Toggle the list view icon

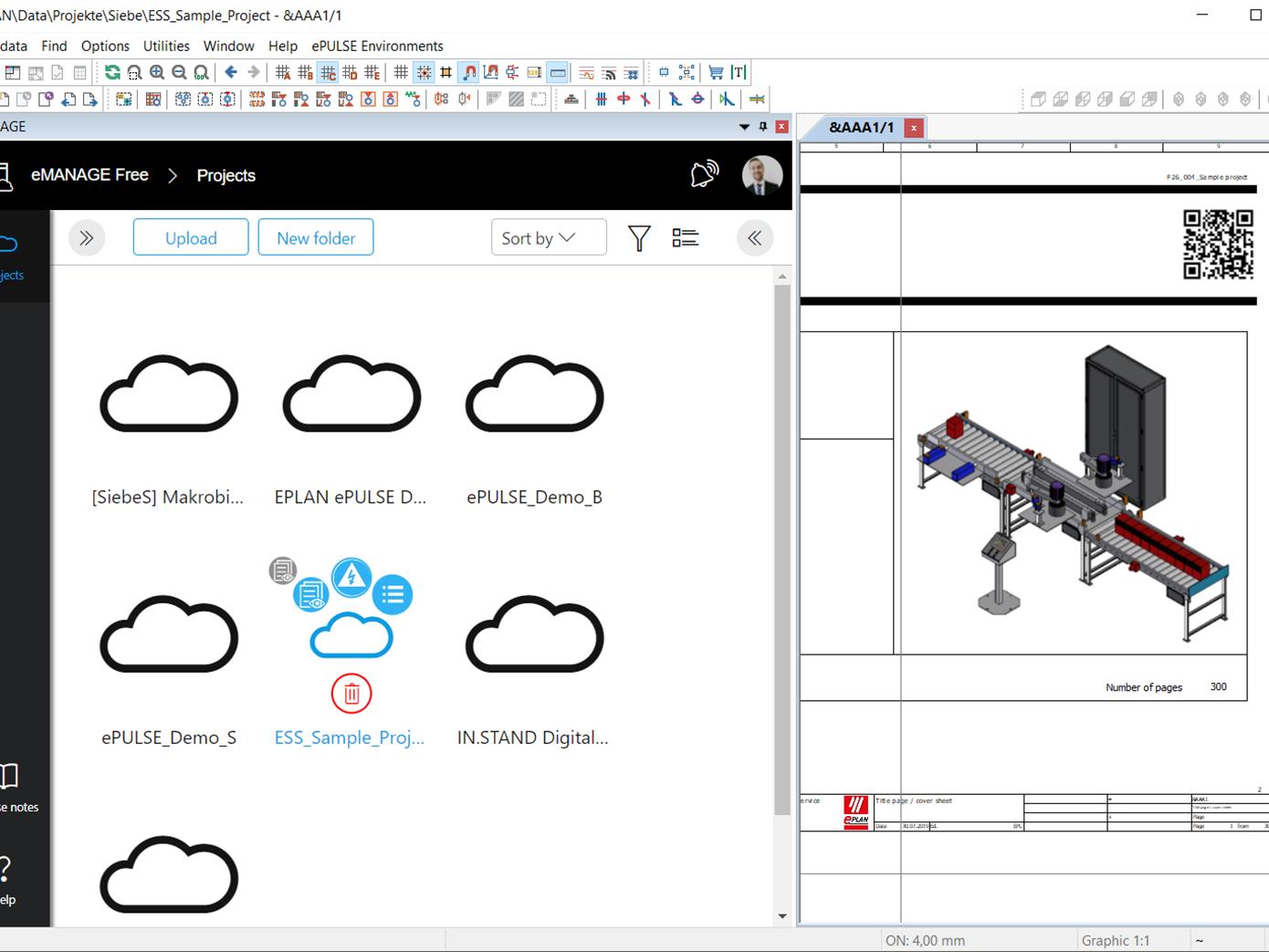point(685,238)
